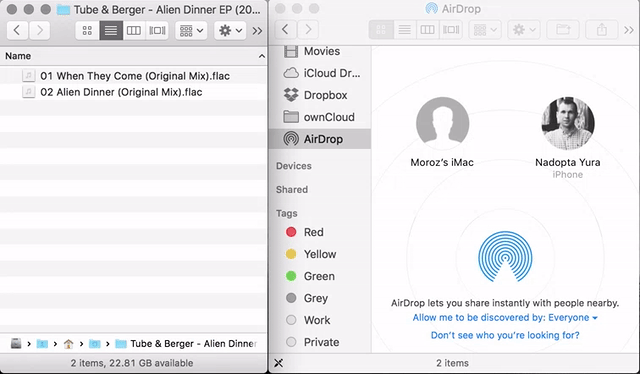The image size is (640, 374).
Task: Click new folder icon in AirDrop toolbar
Action: [563, 29]
